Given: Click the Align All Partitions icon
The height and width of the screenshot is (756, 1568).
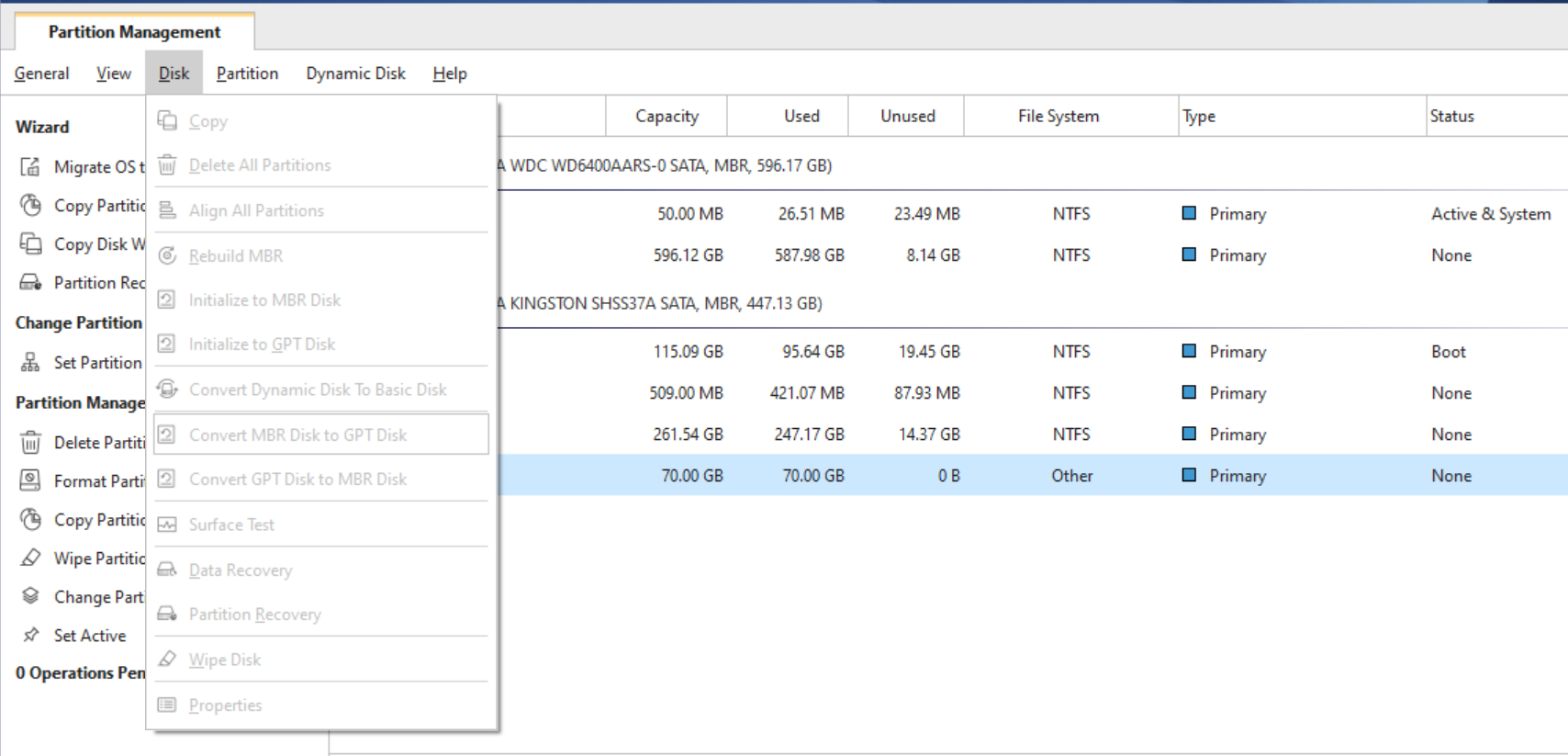Looking at the screenshot, I should click(167, 210).
